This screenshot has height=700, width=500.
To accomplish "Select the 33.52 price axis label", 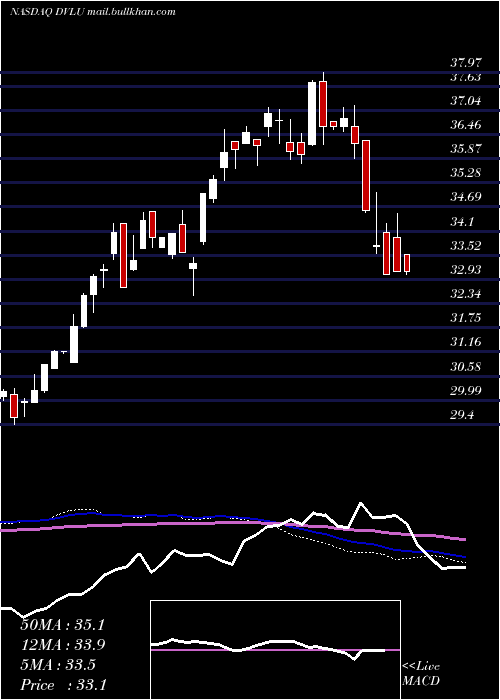I will tap(466, 246).
